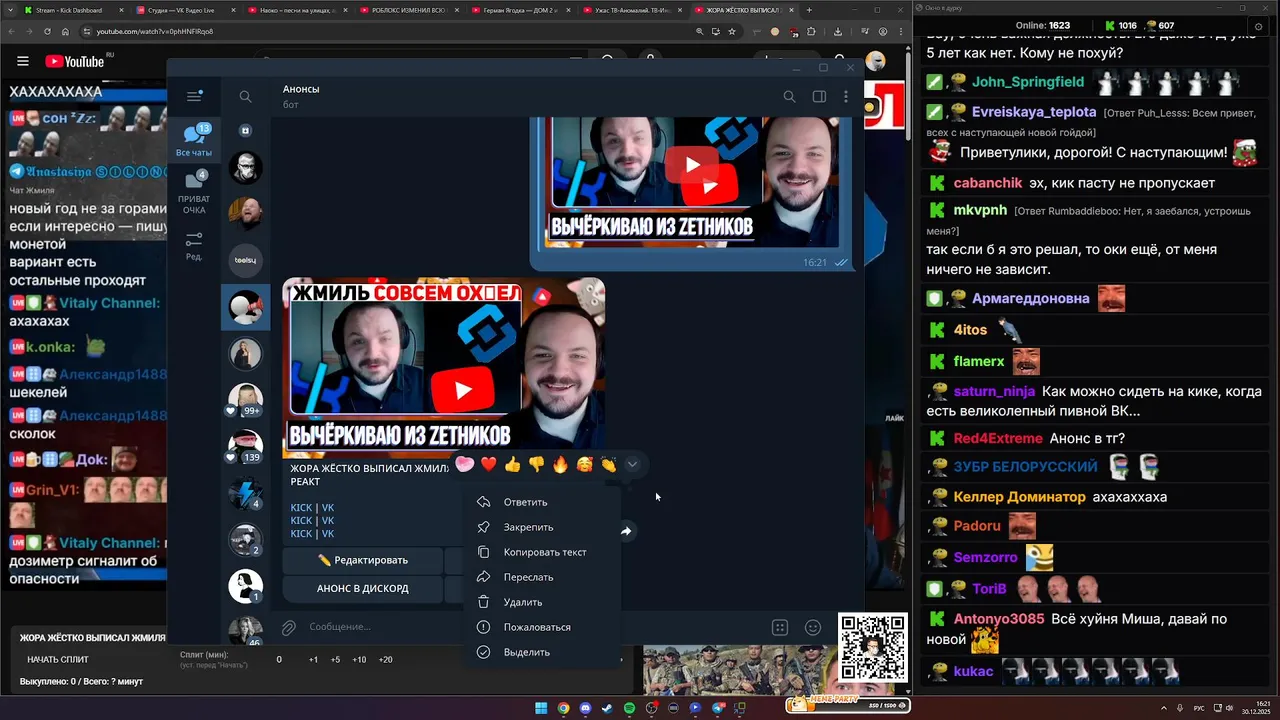Add +5 minutes to the split
The height and width of the screenshot is (720, 1280).
point(335,659)
